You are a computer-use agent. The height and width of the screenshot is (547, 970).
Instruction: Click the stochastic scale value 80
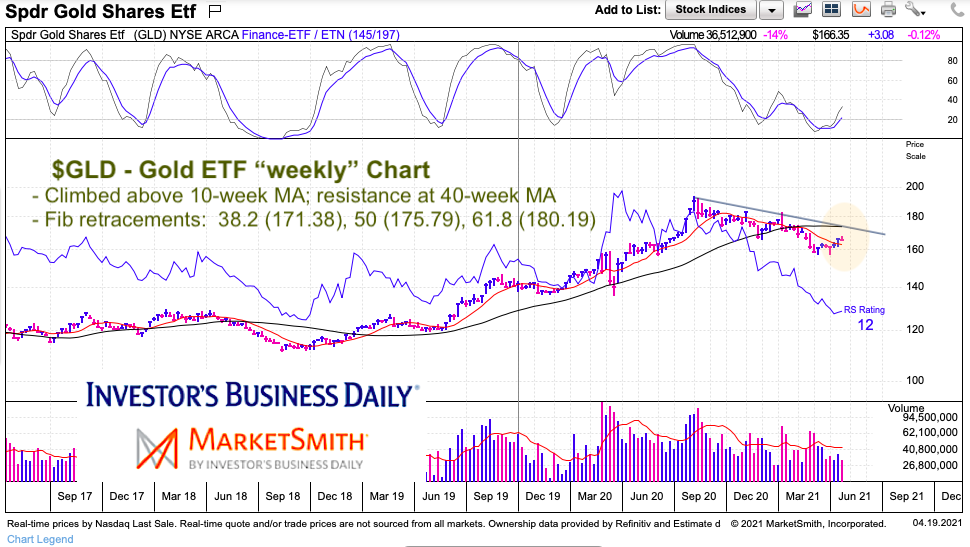tap(953, 61)
